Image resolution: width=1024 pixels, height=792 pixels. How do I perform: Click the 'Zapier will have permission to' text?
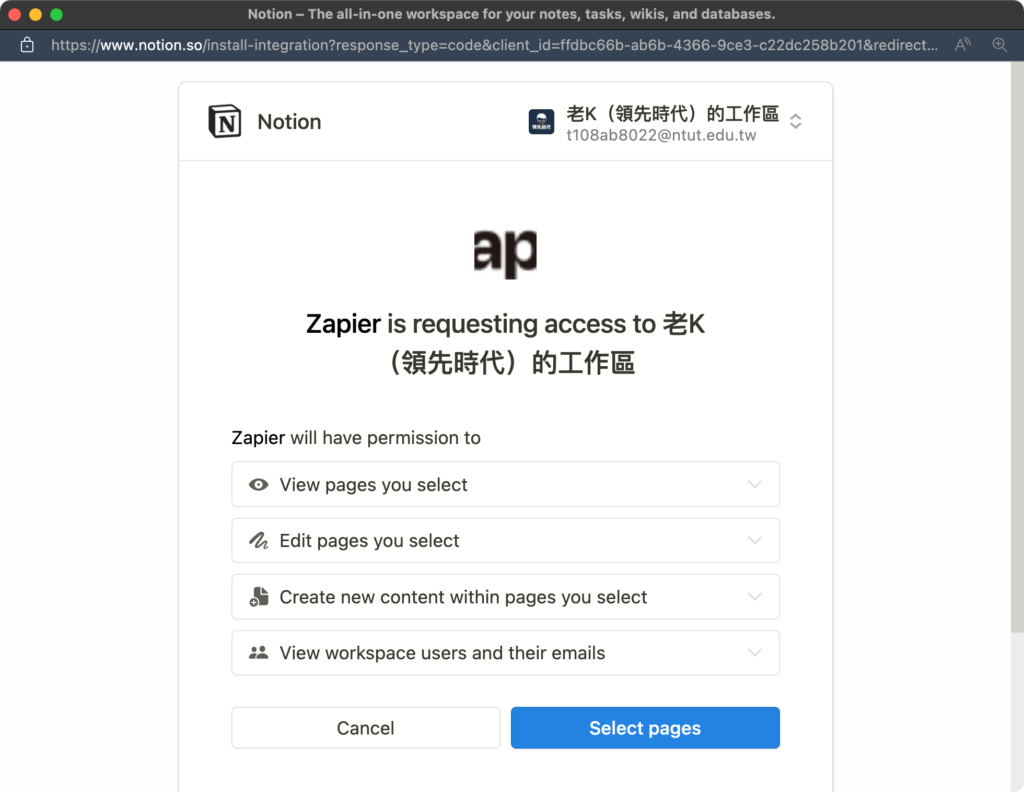[x=356, y=437]
